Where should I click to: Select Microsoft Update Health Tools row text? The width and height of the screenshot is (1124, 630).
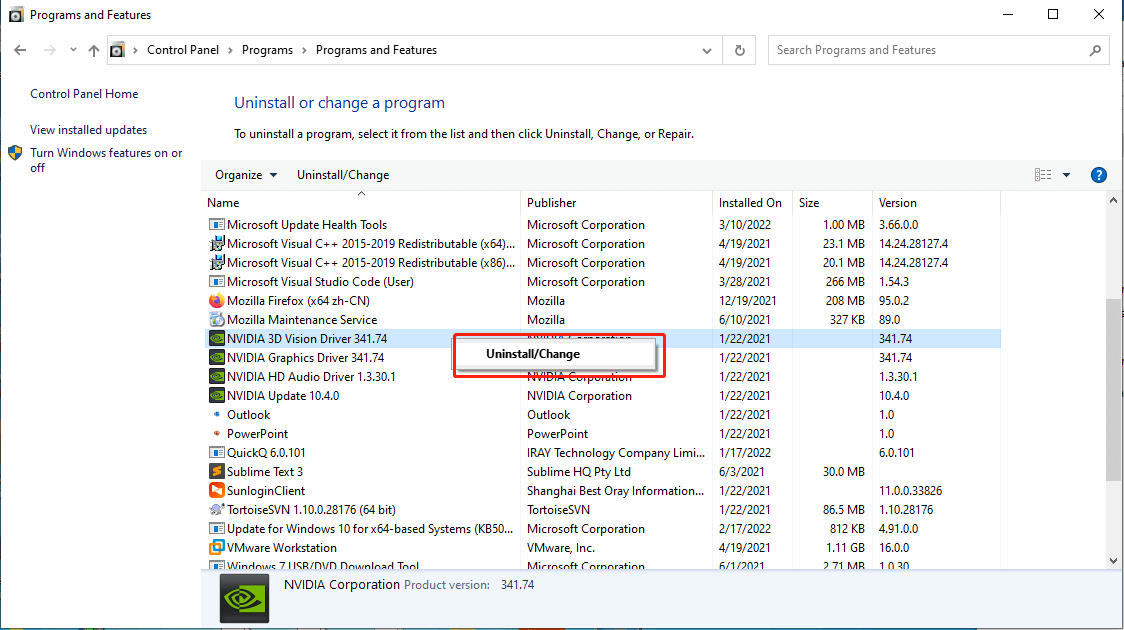coord(307,225)
